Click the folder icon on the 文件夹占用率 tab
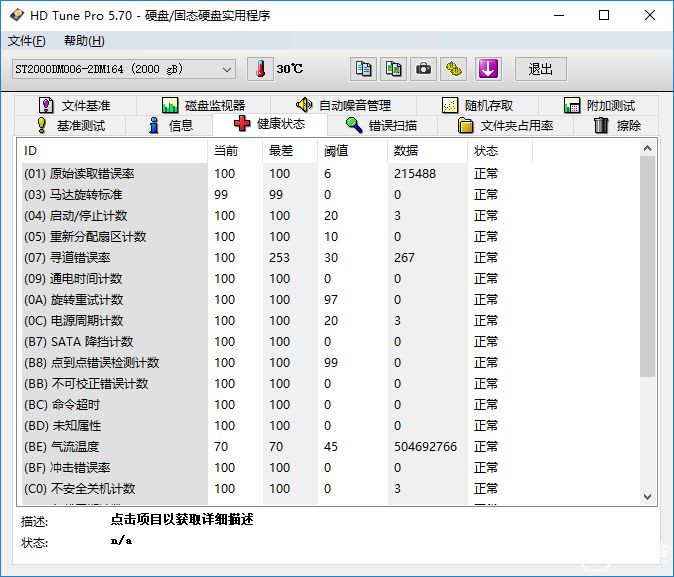674x577 pixels. click(466, 126)
